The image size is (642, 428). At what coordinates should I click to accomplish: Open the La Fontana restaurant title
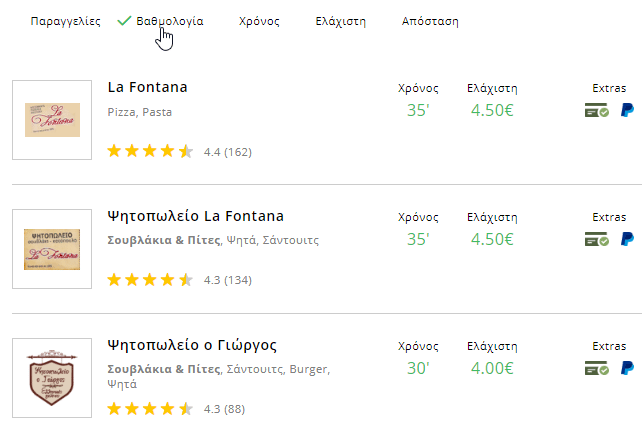coord(147,87)
